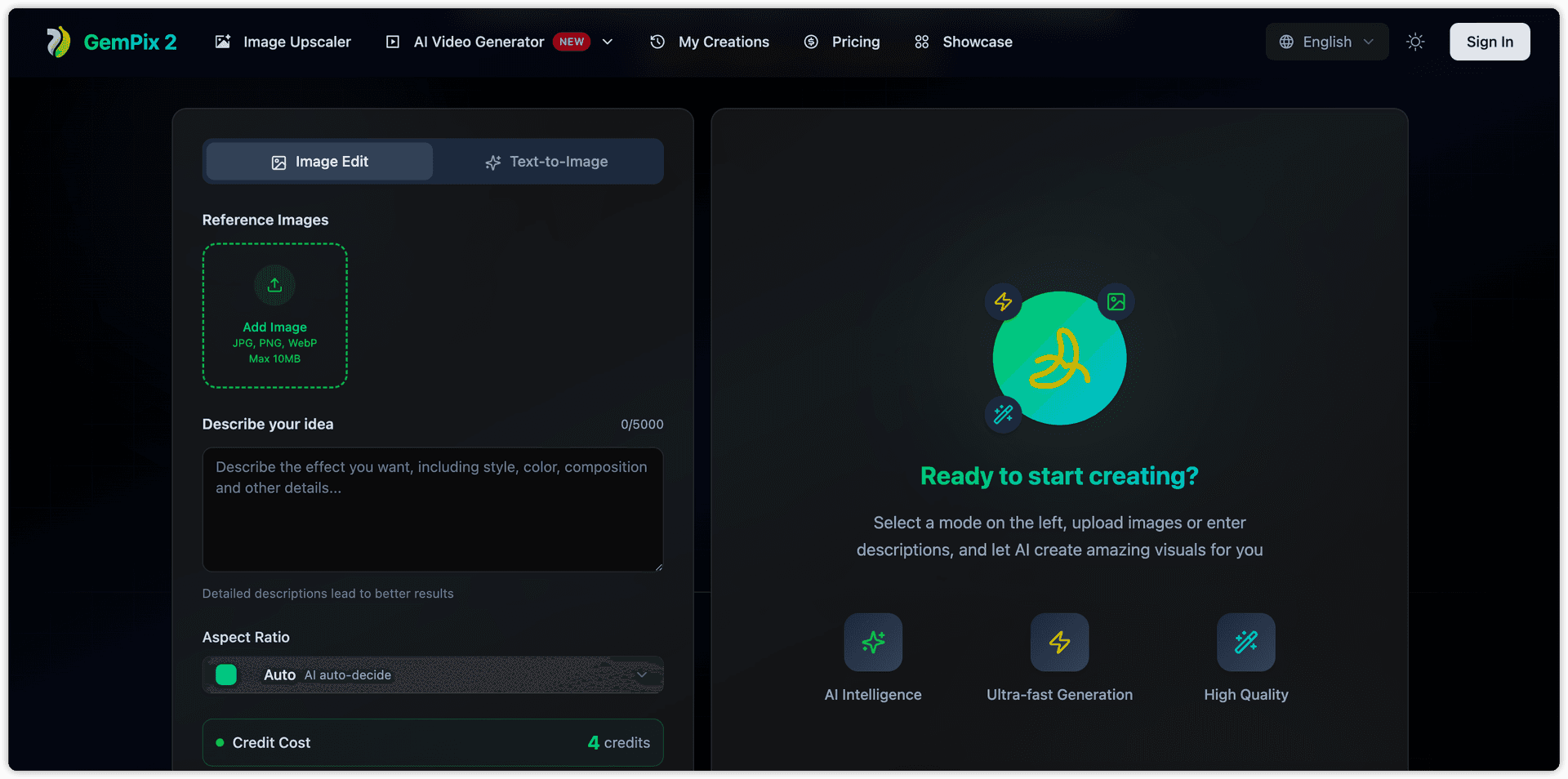The width and height of the screenshot is (1568, 779).
Task: Click the Image Edit tab picture icon
Action: 278,162
